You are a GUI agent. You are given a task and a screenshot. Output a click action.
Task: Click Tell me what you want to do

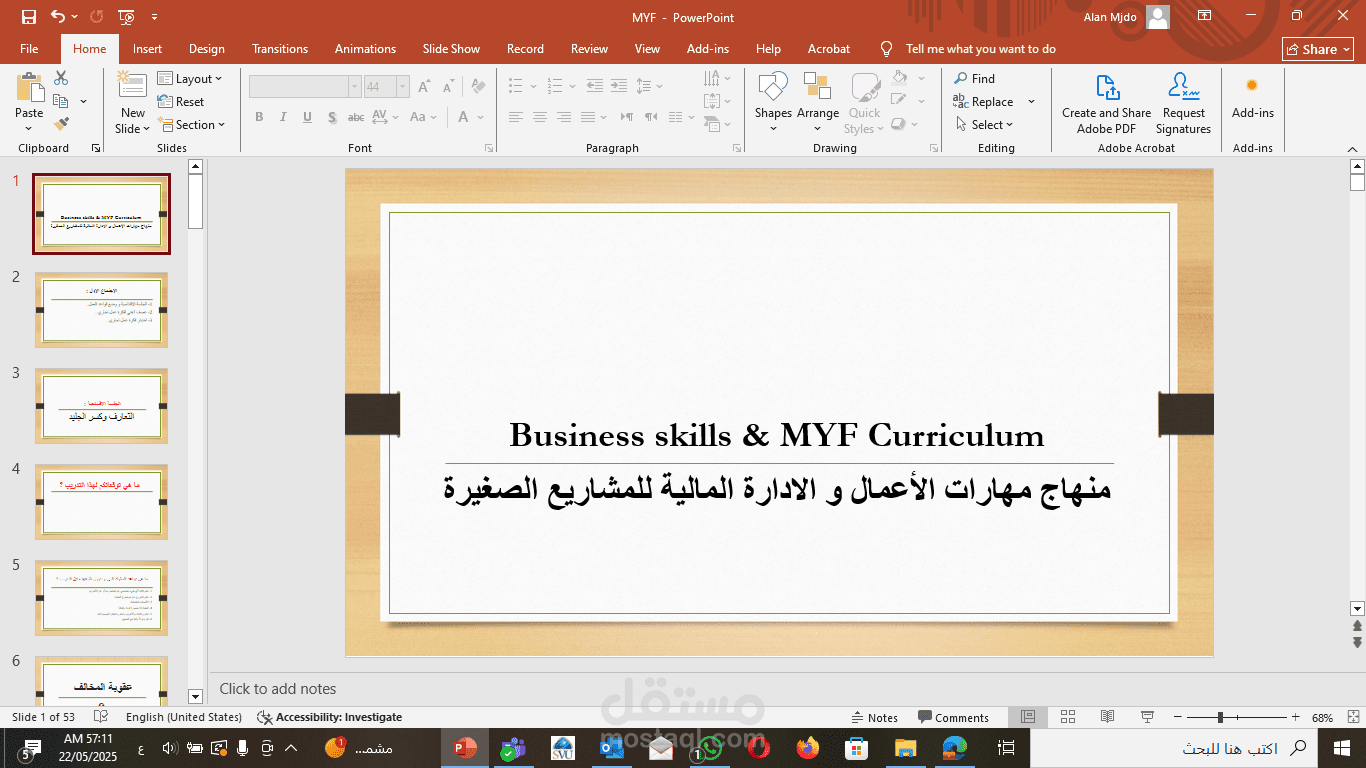click(980, 49)
